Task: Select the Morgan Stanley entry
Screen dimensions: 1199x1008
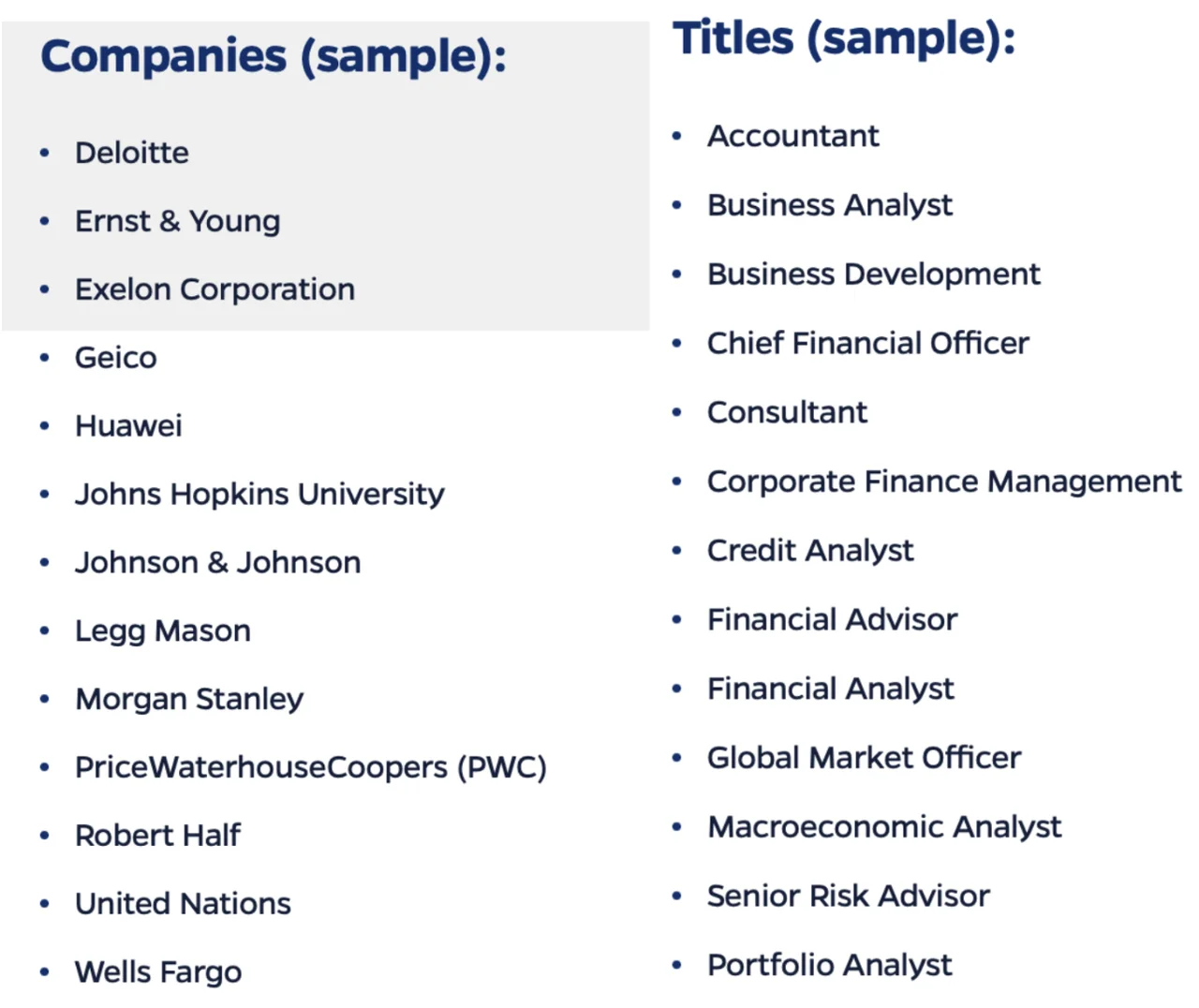Action: click(x=189, y=699)
